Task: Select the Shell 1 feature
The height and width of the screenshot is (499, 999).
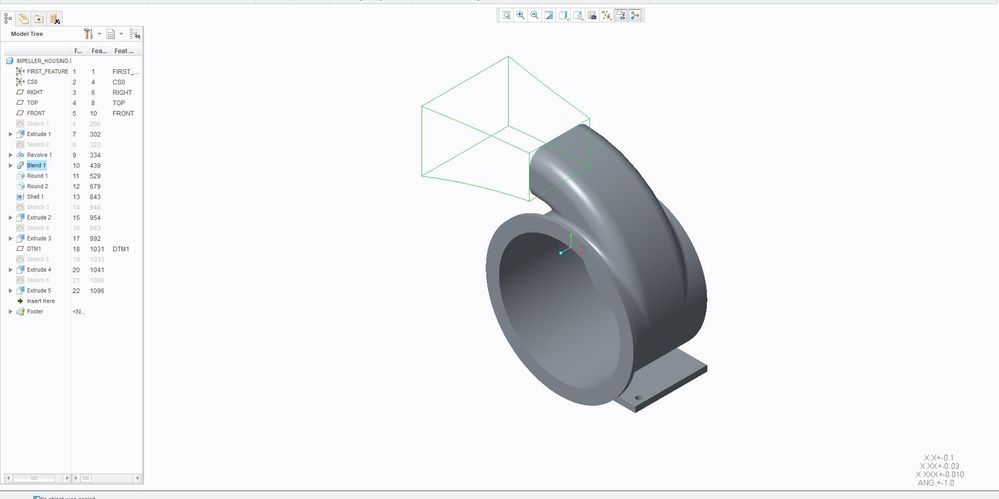Action: (35, 197)
